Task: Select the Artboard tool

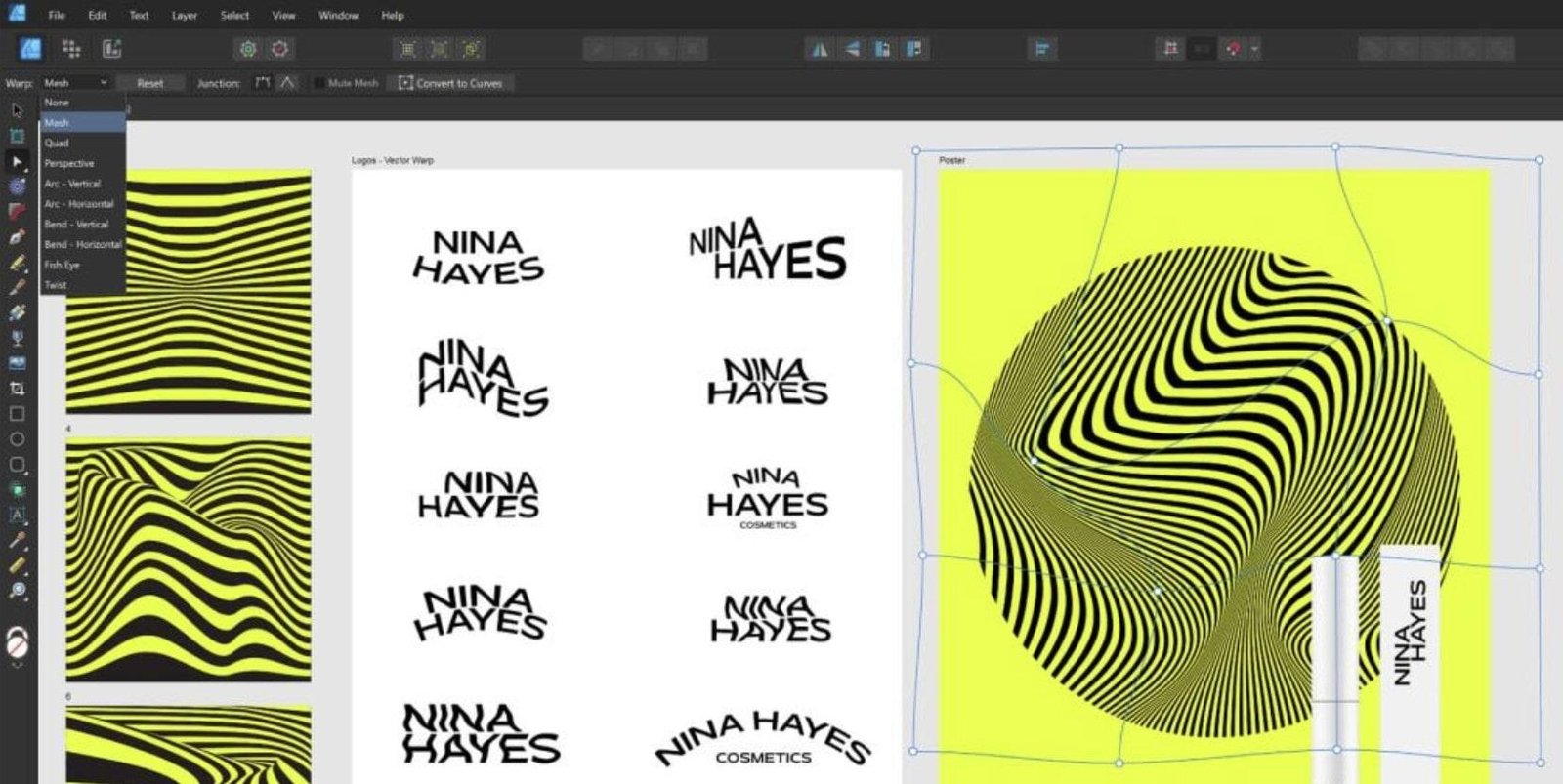Action: [x=17, y=136]
